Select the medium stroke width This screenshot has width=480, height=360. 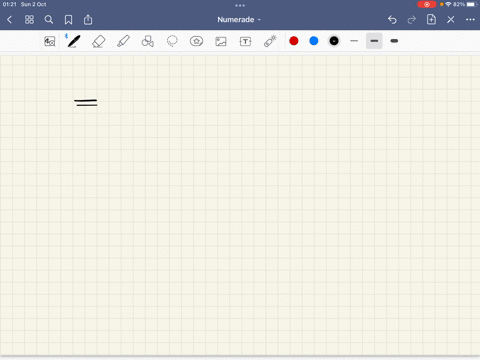pos(374,41)
